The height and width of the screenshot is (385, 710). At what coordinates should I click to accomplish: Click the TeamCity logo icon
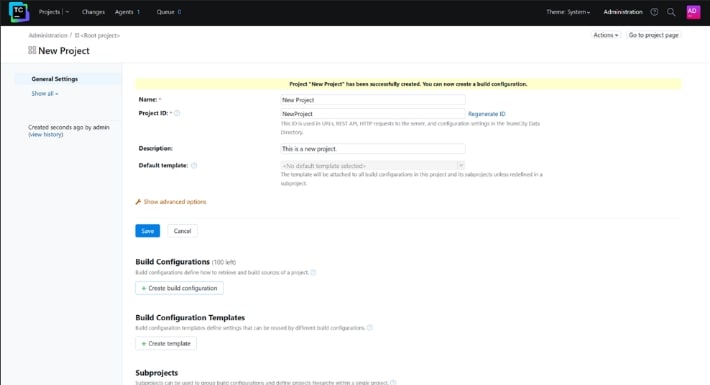coord(19,12)
